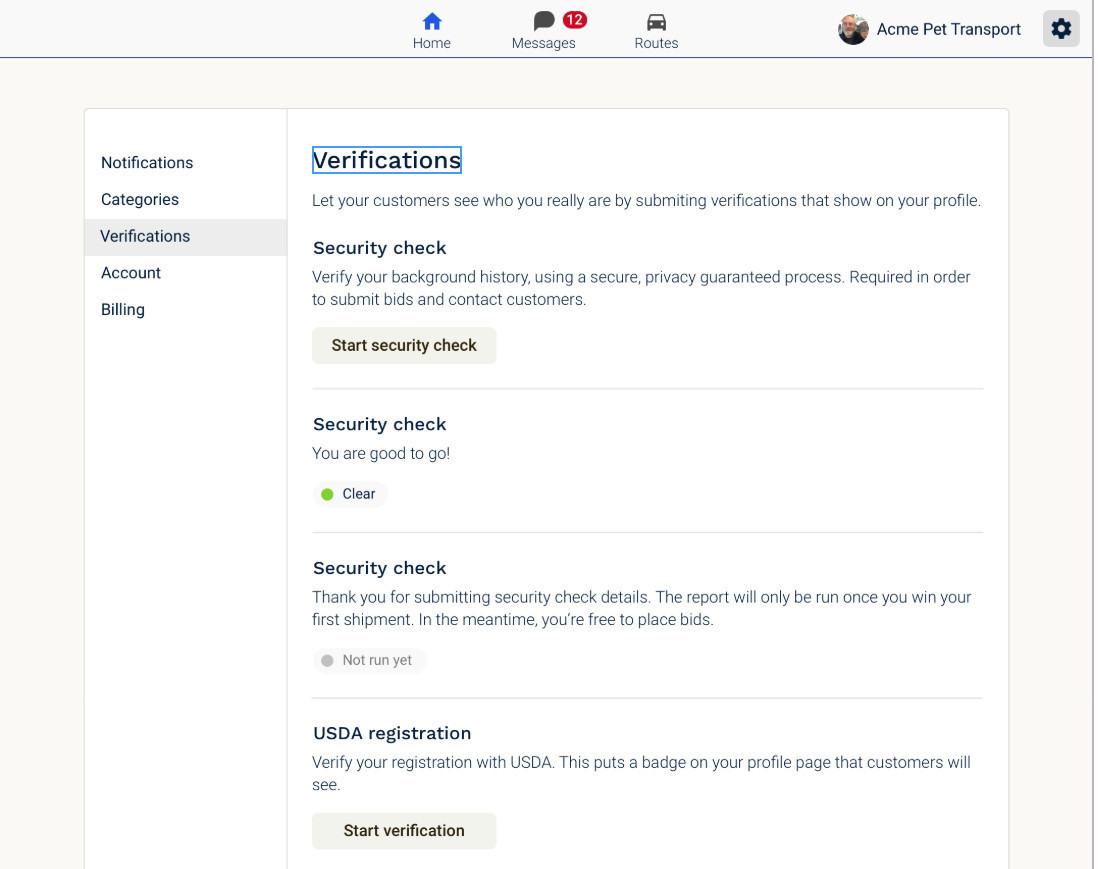Click the gray Not run yet status badge

(368, 660)
